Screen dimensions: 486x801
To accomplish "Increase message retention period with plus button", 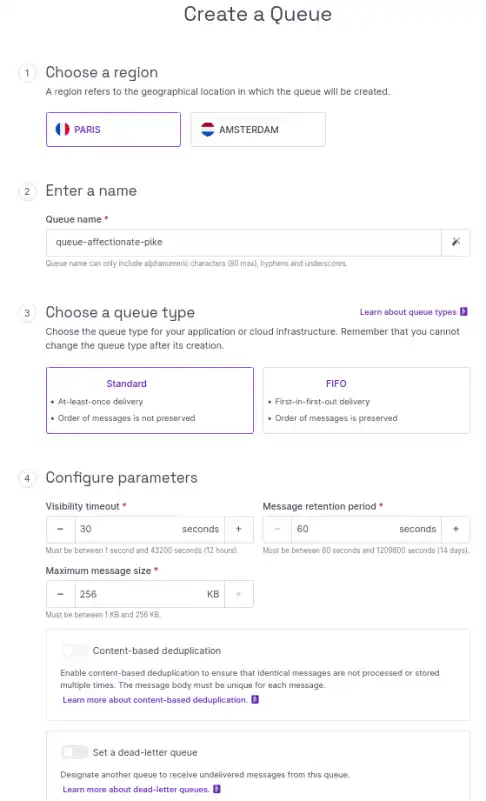I will click(x=455, y=529).
